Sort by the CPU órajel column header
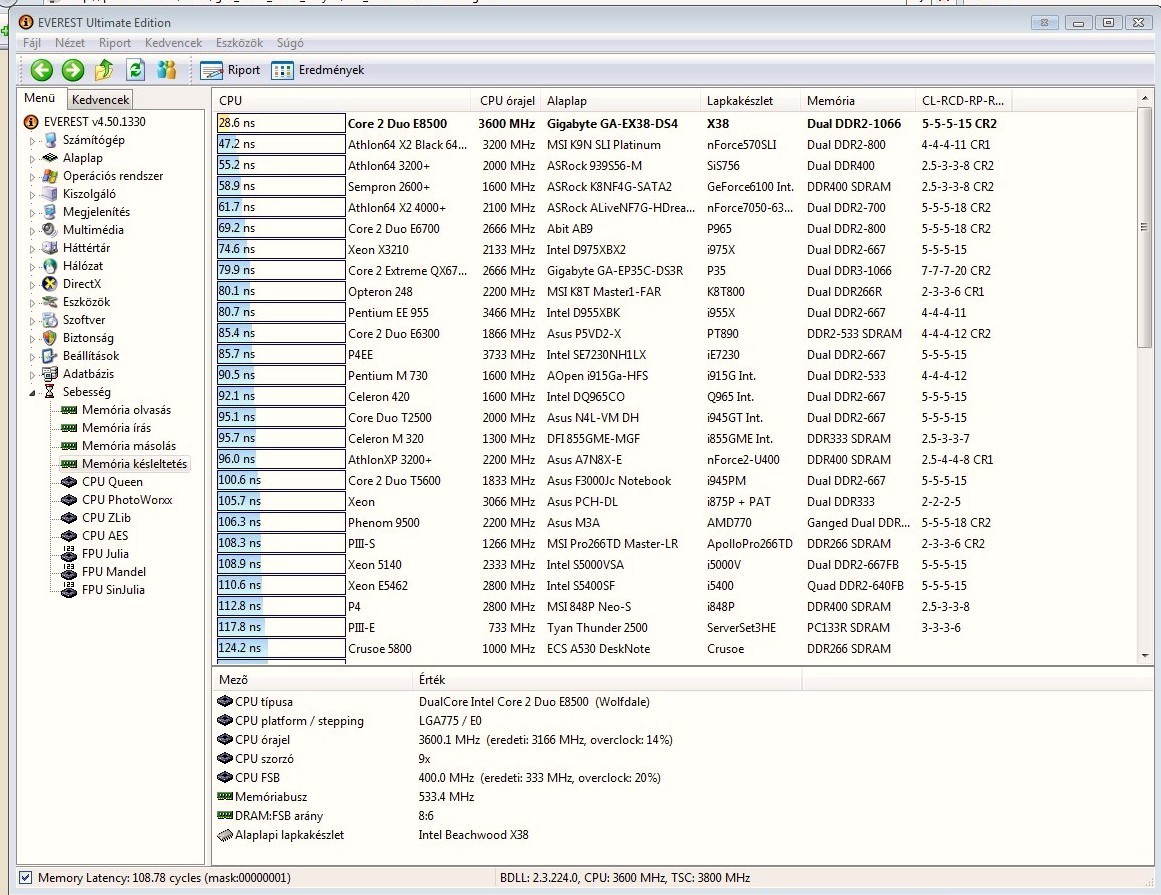Viewport: 1161px width, 895px height. [x=505, y=101]
